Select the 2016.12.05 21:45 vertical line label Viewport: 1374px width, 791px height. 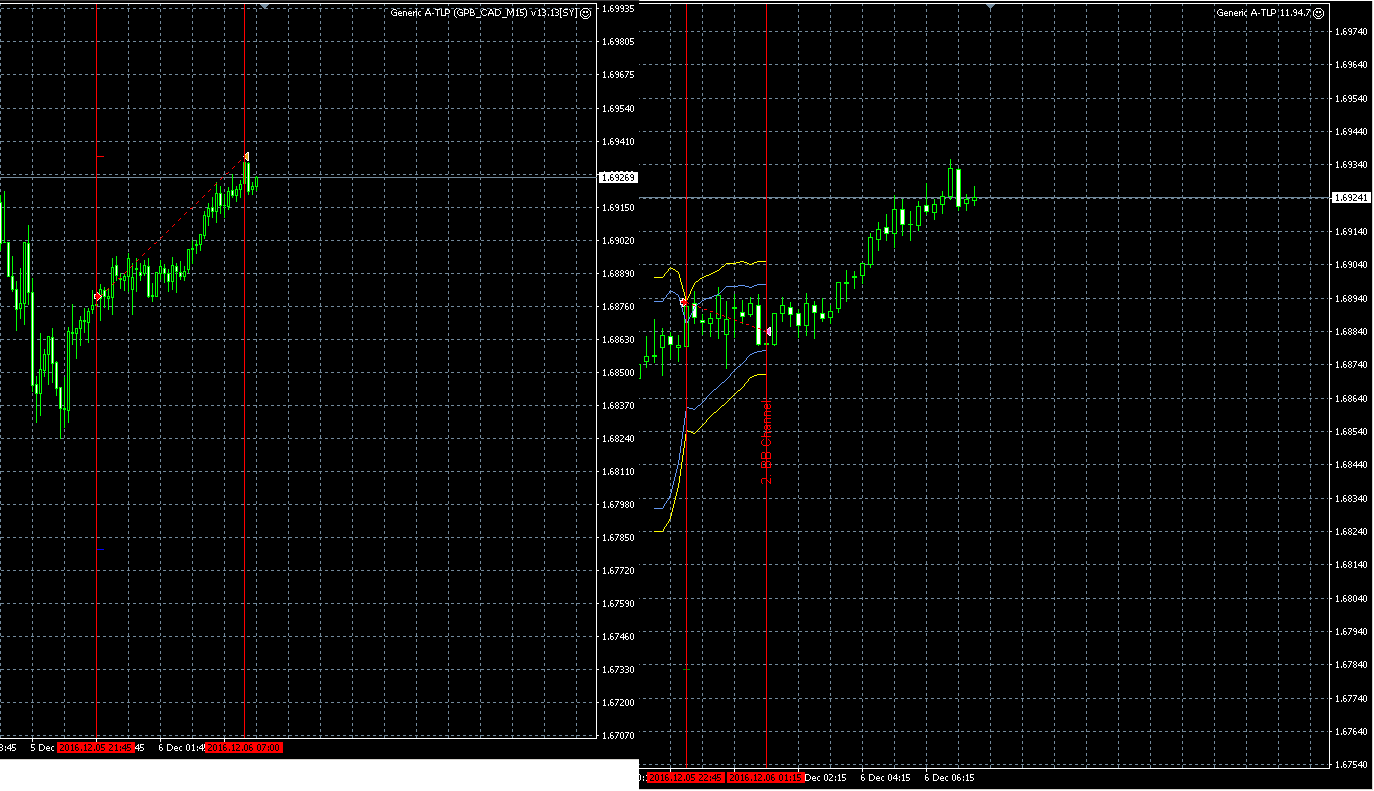pos(97,747)
